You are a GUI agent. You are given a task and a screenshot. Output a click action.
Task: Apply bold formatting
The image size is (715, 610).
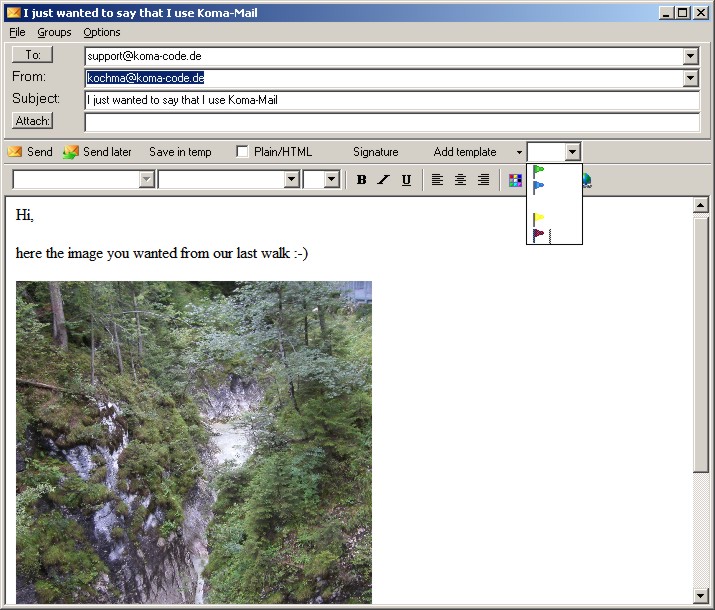coord(362,180)
